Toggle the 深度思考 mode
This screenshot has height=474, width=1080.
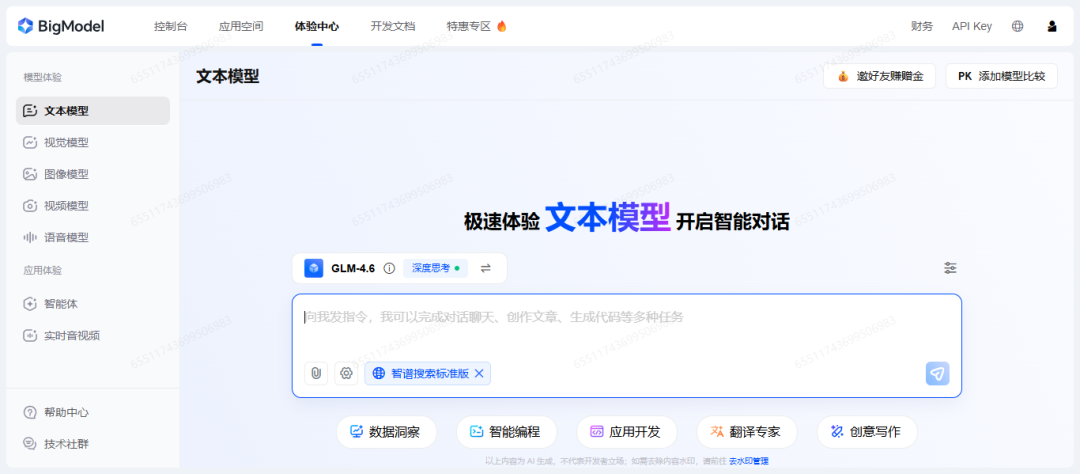click(x=435, y=268)
